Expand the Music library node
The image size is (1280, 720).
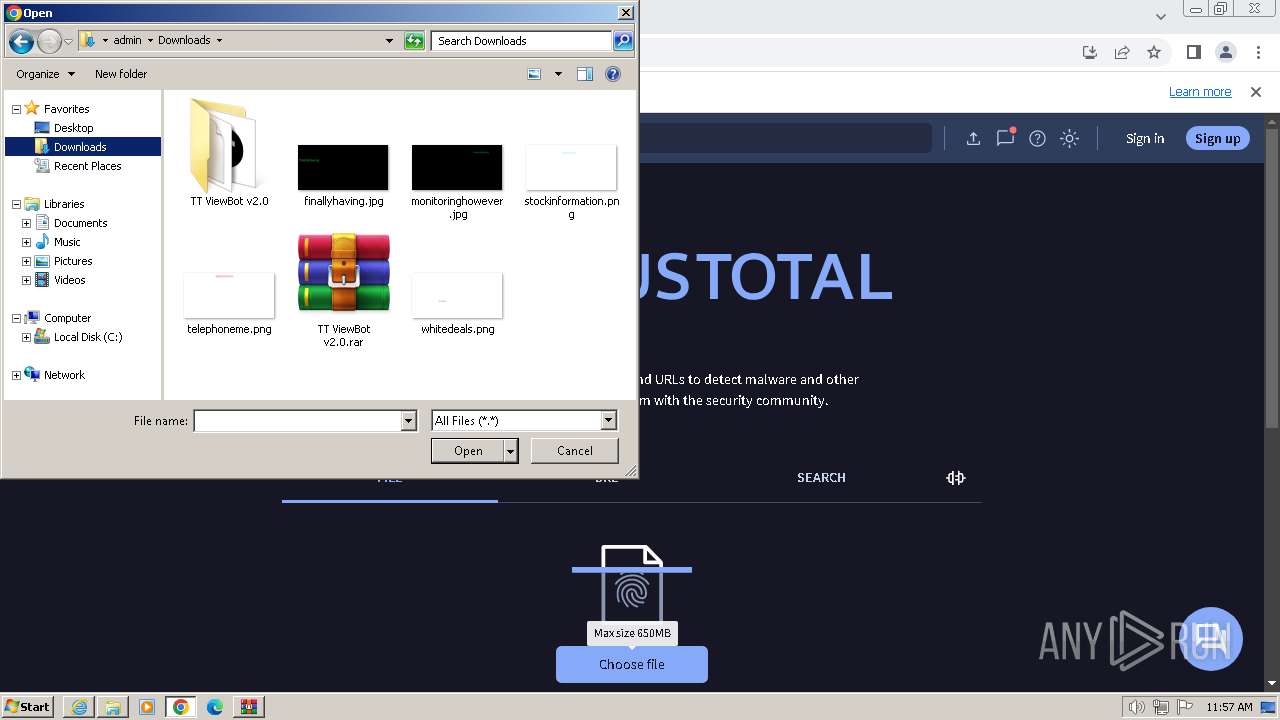pos(26,242)
